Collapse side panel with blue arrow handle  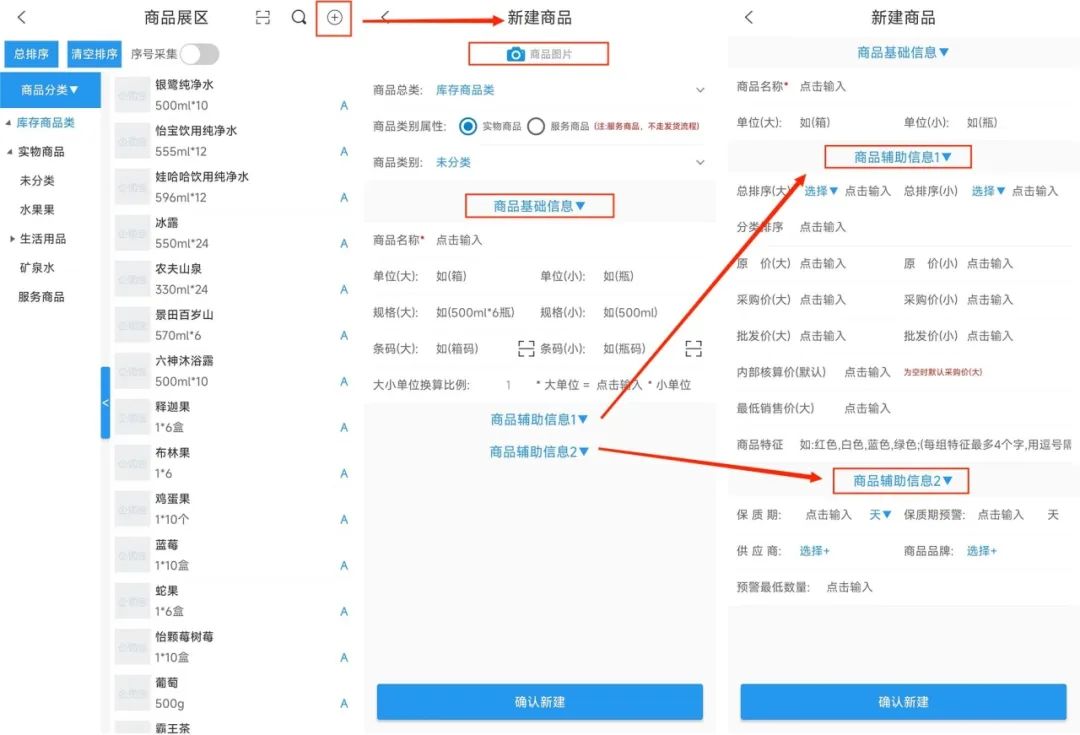pyautogui.click(x=105, y=402)
